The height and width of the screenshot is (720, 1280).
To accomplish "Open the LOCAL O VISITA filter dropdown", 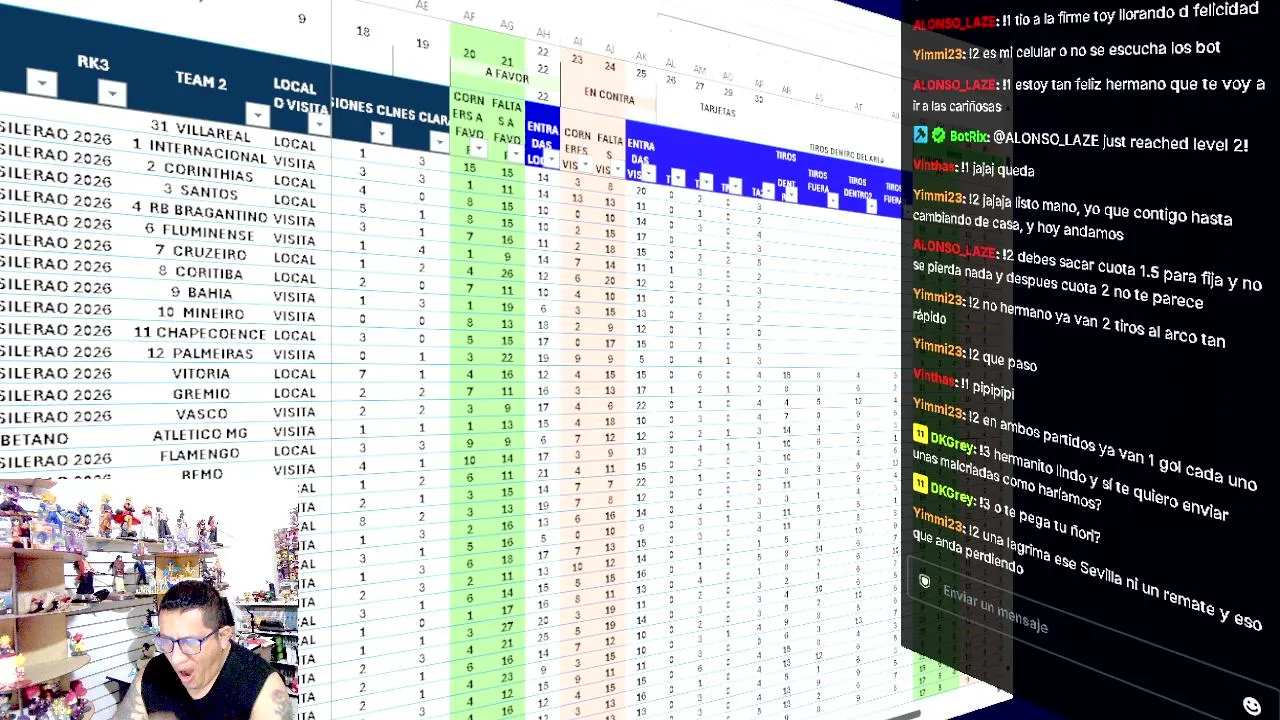I will tap(319, 124).
